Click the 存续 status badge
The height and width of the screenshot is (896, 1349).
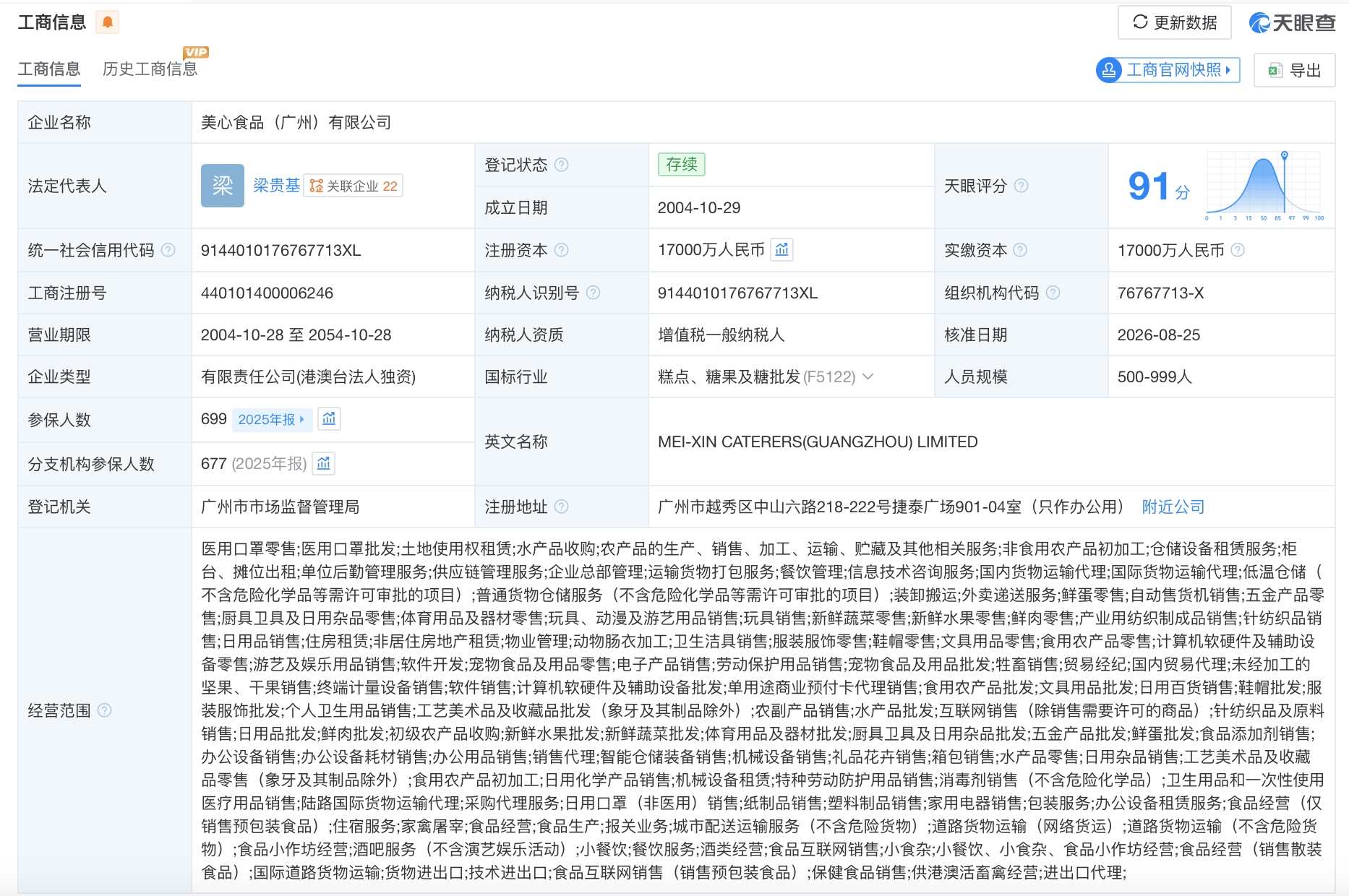tap(681, 165)
